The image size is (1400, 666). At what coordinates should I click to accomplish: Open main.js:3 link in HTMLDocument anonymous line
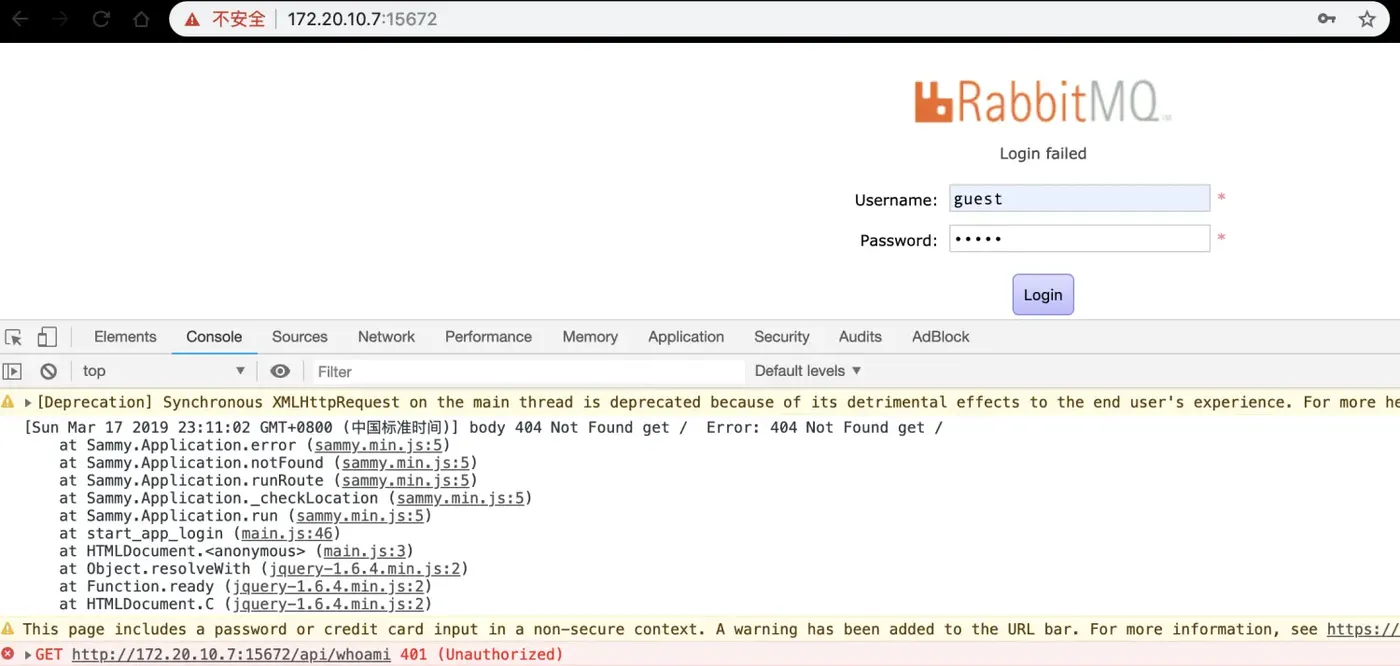(364, 551)
